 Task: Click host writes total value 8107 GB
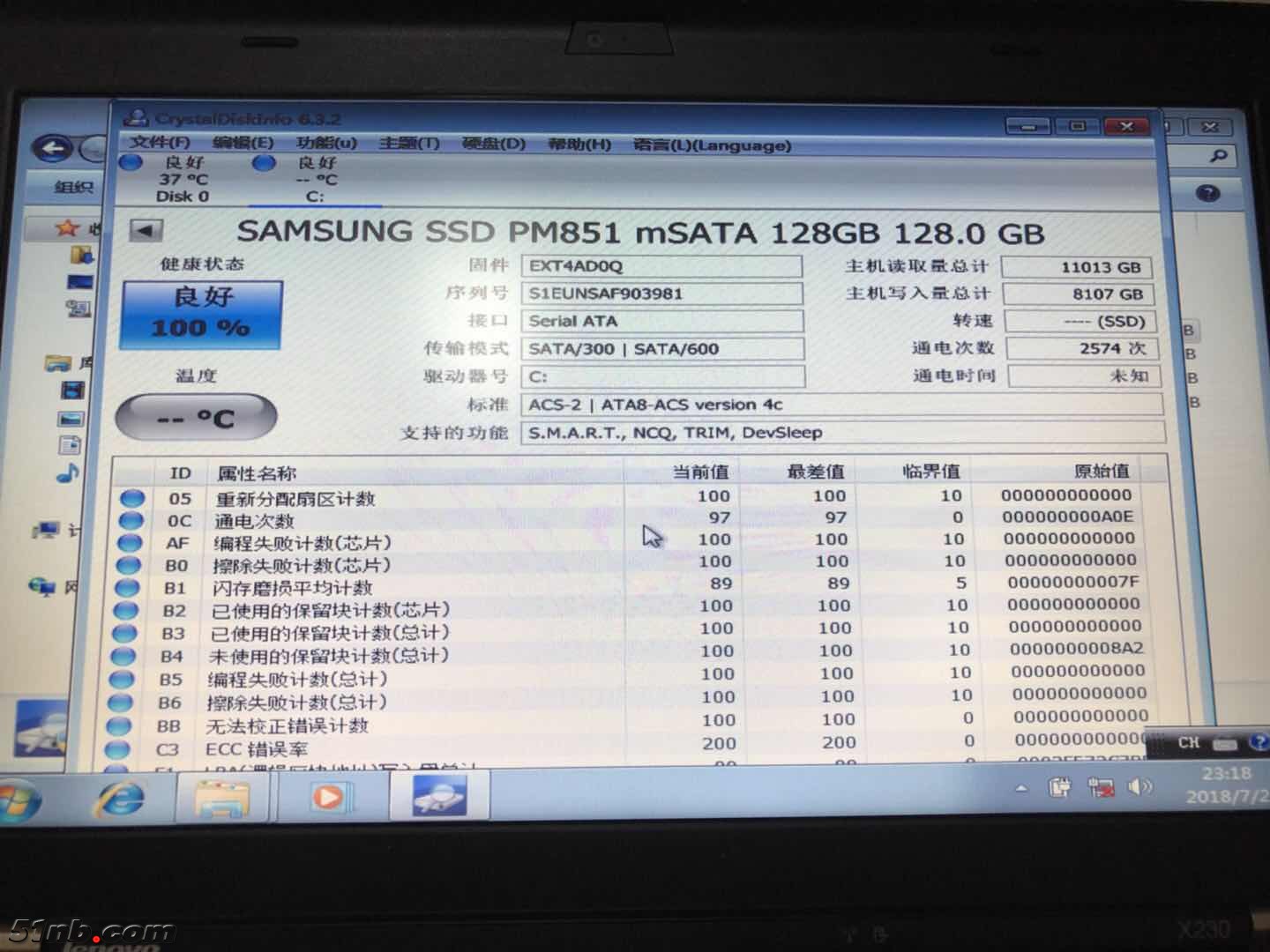point(1079,294)
